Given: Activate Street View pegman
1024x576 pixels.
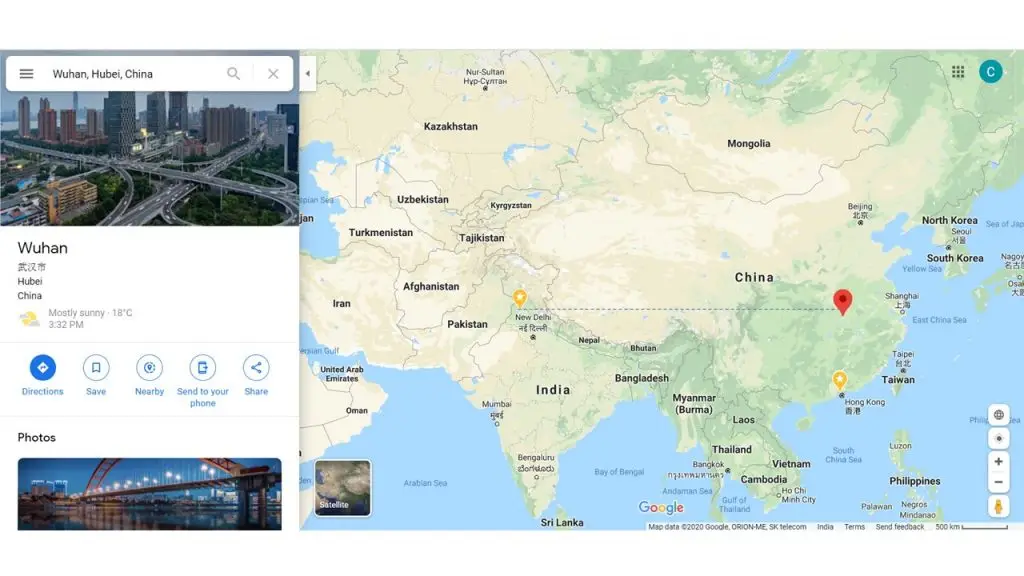Looking at the screenshot, I should 998,507.
